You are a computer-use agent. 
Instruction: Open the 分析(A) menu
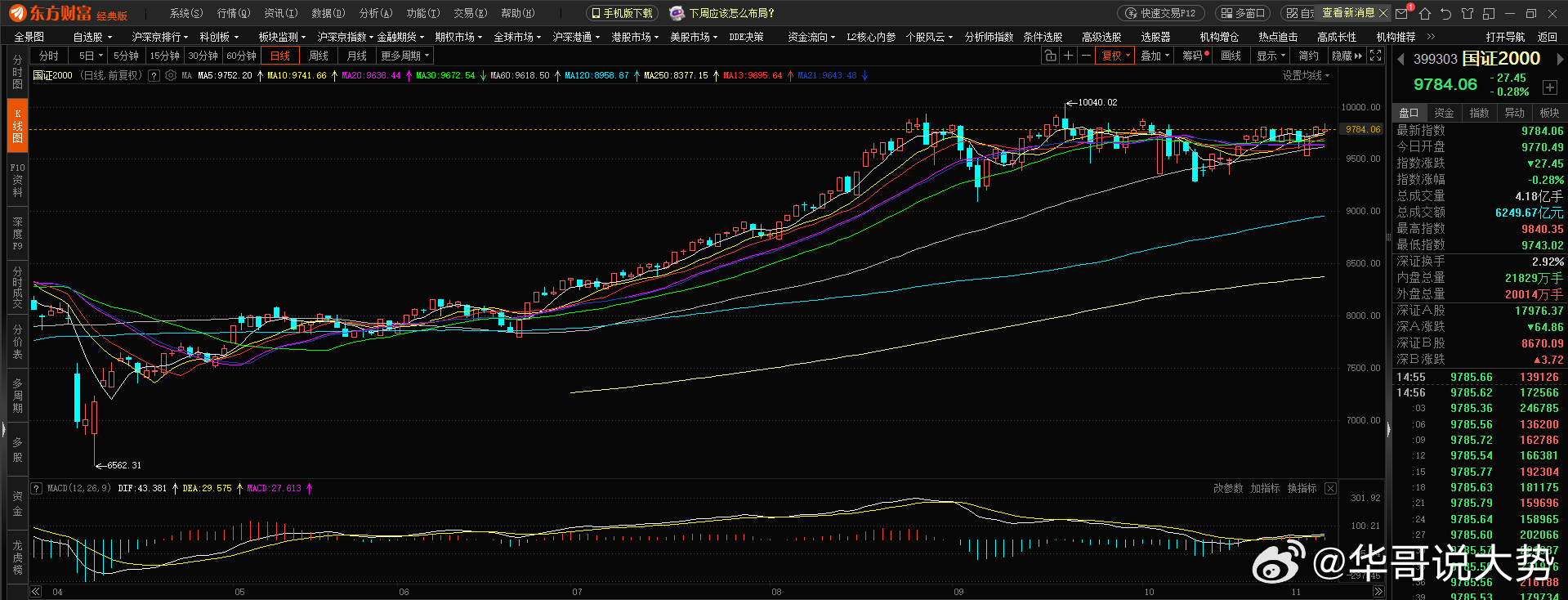[376, 13]
